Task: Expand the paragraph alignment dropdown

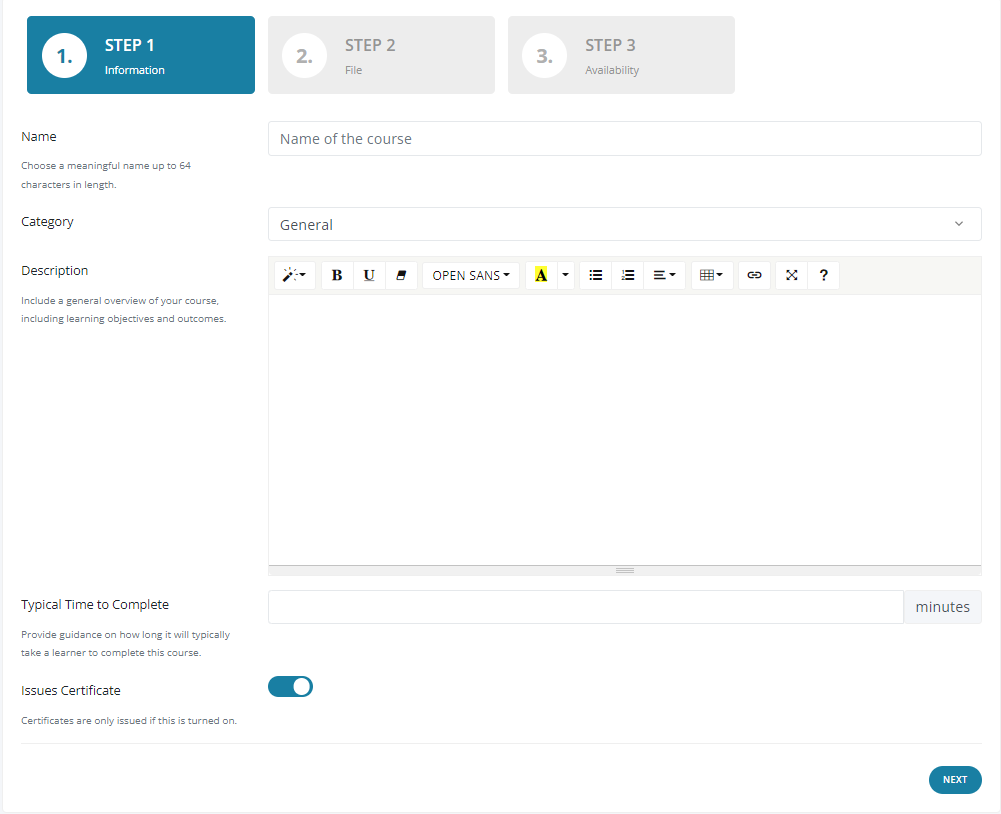Action: 664,275
